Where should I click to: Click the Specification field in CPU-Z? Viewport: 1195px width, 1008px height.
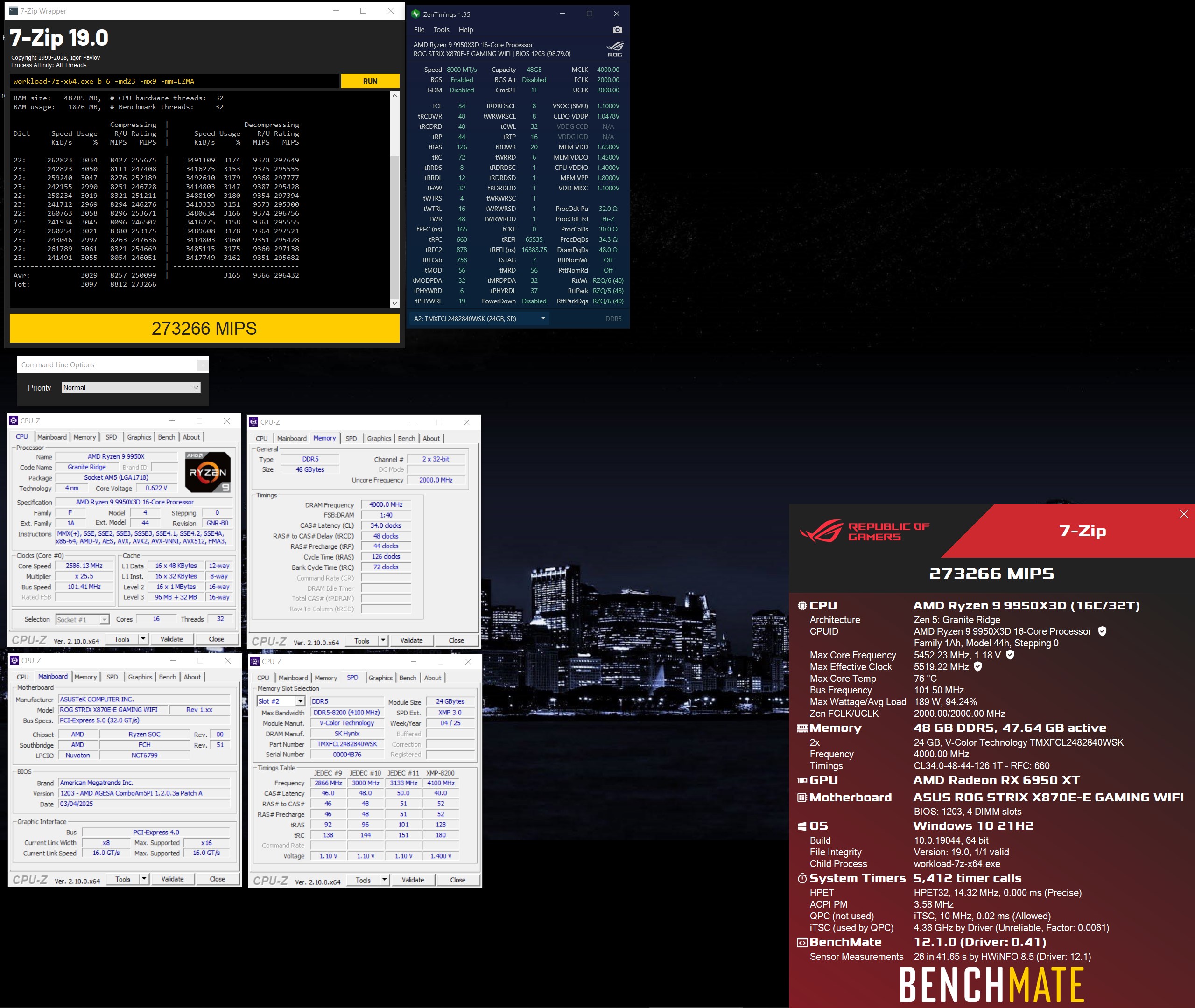pyautogui.click(x=145, y=502)
